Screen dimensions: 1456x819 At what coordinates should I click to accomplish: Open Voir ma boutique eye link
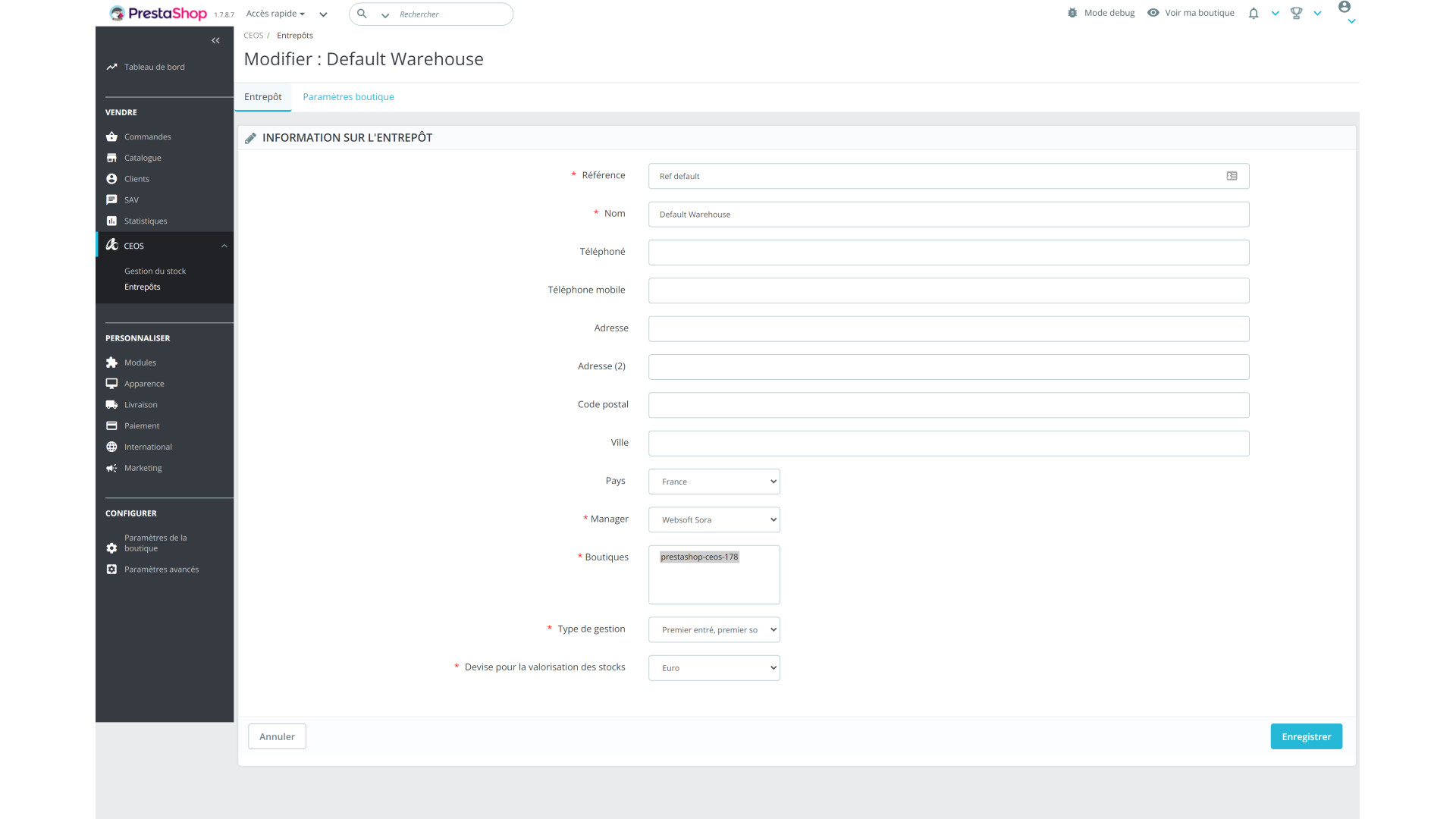1191,13
